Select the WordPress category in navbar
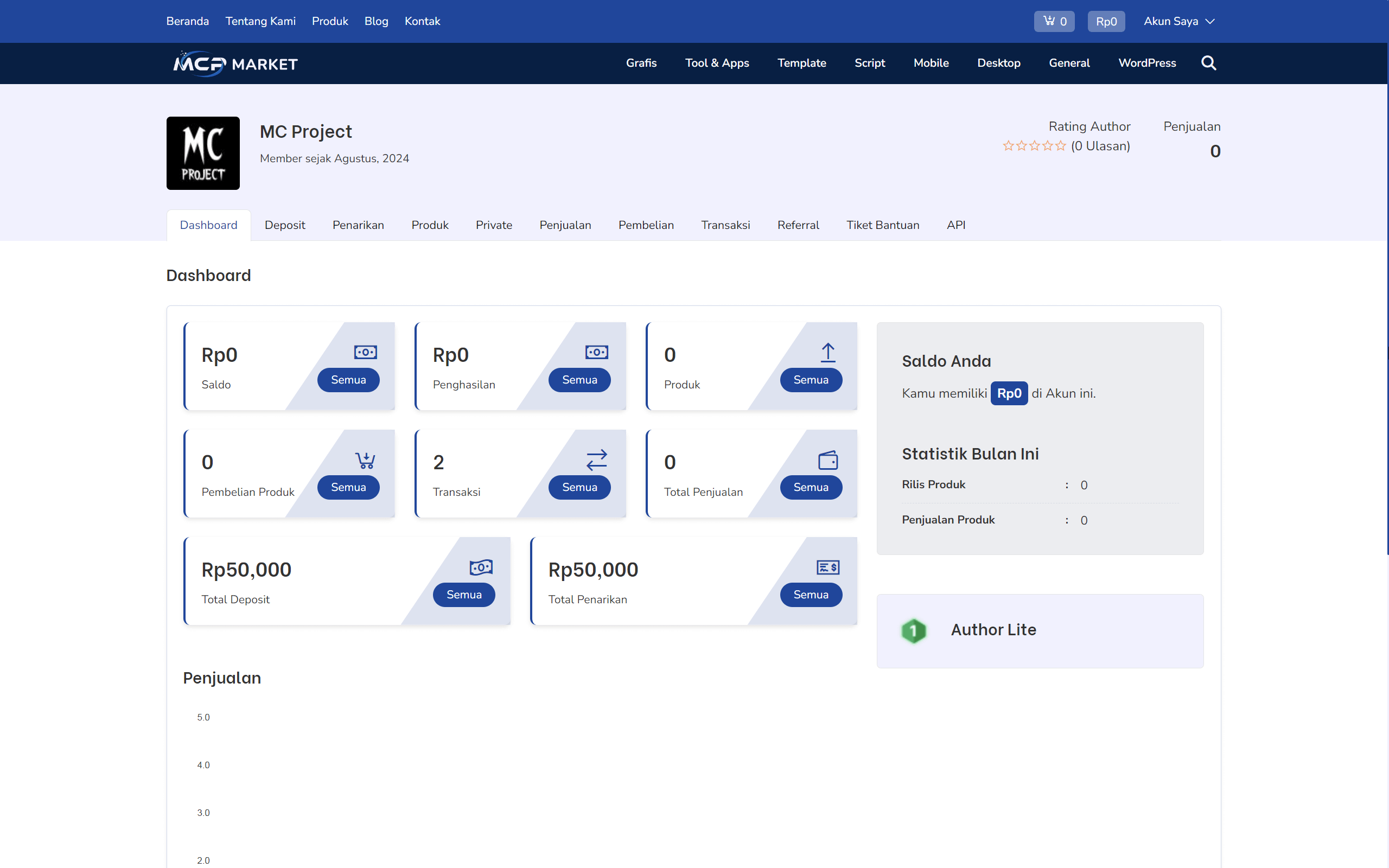 coord(1147,63)
